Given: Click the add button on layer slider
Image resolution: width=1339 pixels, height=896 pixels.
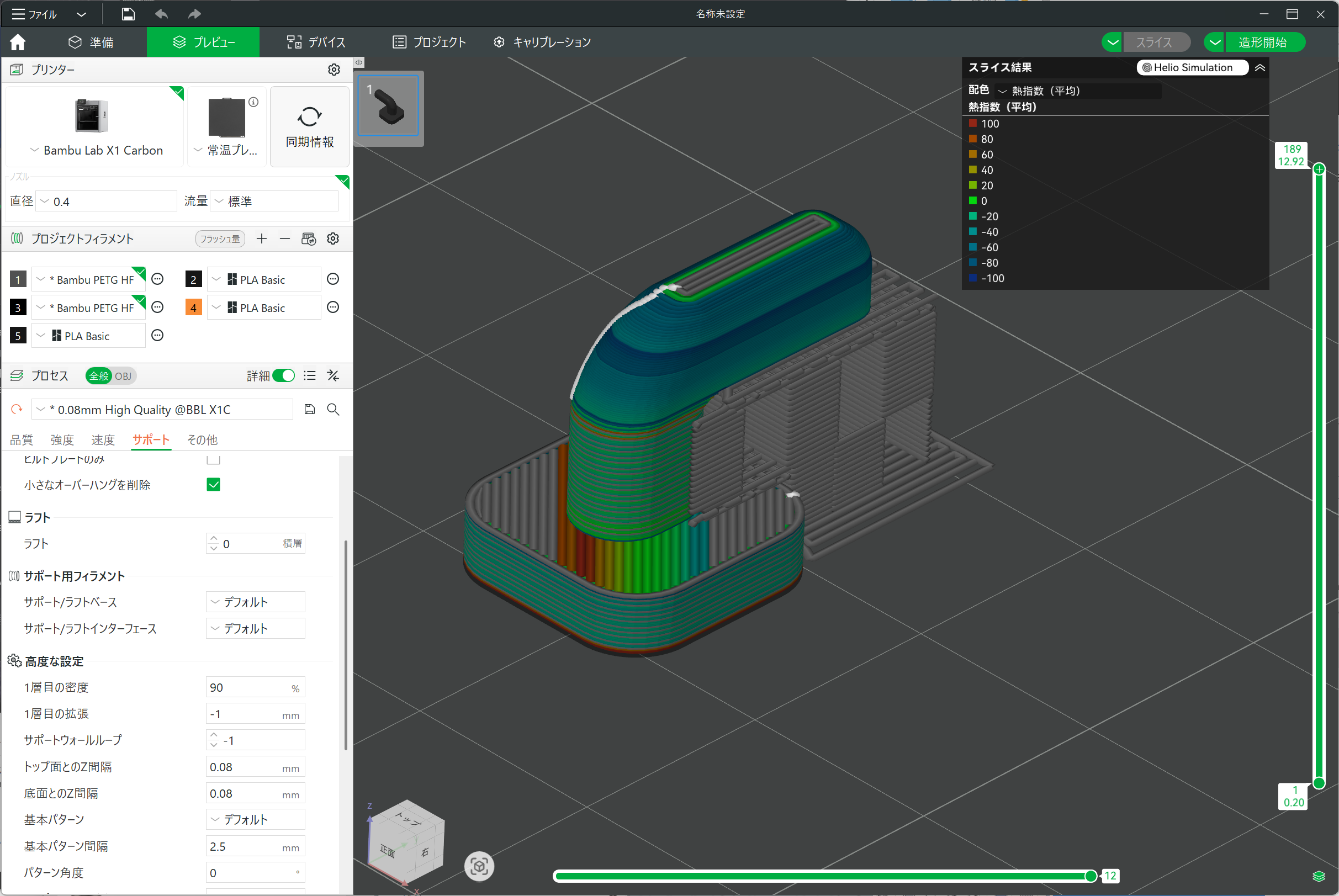Looking at the screenshot, I should [1319, 168].
